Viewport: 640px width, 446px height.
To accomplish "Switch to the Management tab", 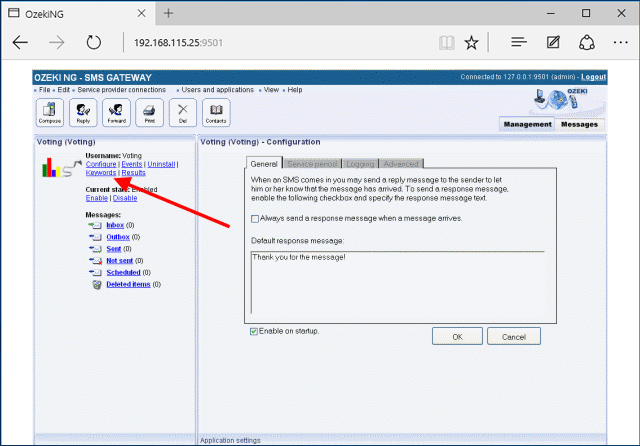I will point(527,124).
